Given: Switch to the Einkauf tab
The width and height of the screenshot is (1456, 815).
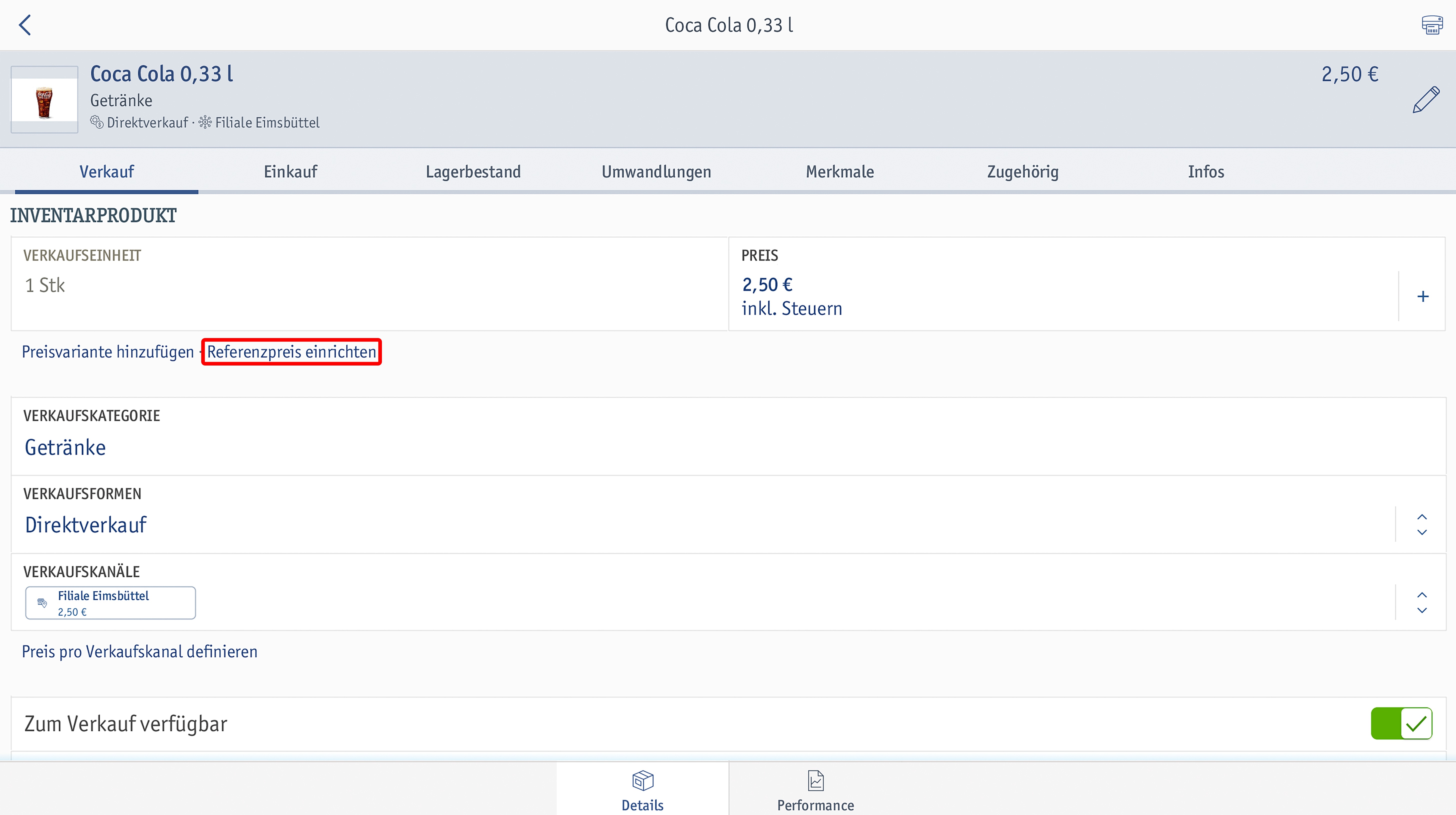Looking at the screenshot, I should point(290,172).
